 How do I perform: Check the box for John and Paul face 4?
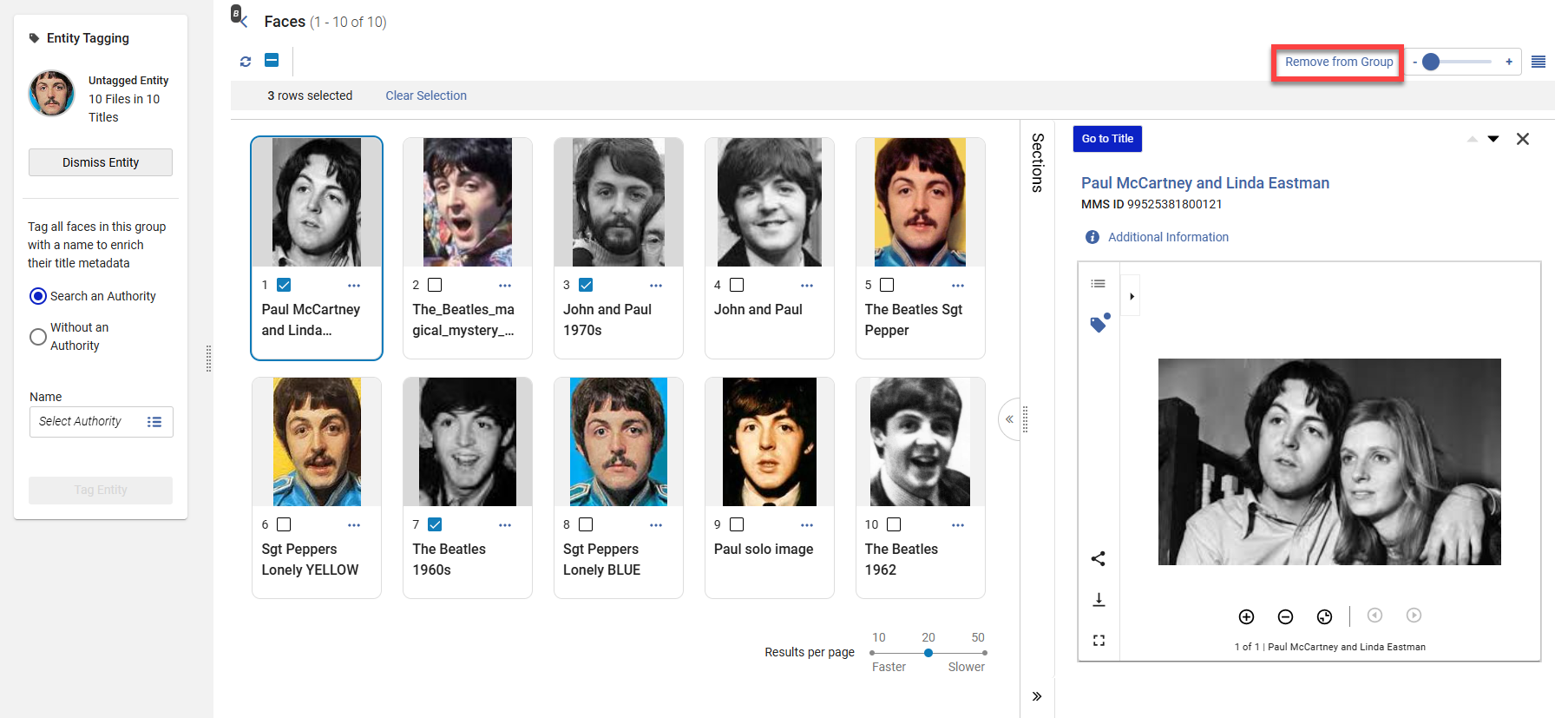tap(737, 285)
